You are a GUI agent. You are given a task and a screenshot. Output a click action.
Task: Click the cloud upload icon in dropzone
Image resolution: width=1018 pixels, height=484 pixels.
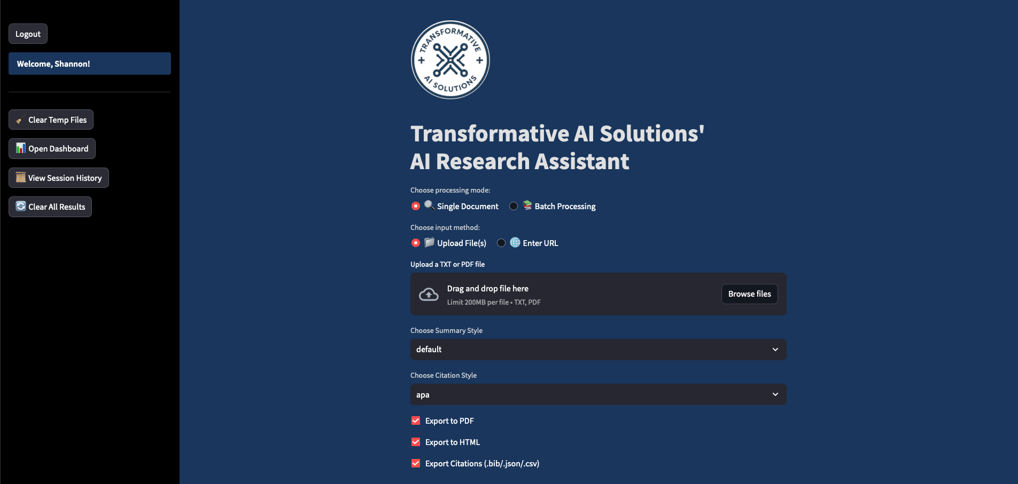coord(428,294)
